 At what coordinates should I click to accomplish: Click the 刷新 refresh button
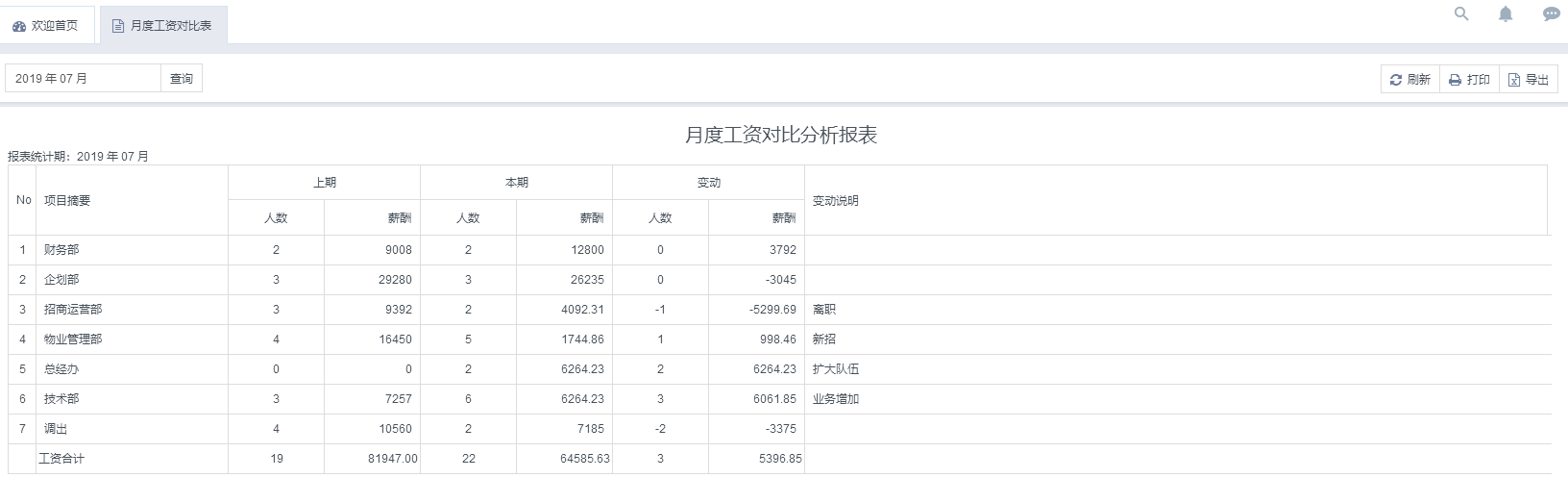[1409, 80]
